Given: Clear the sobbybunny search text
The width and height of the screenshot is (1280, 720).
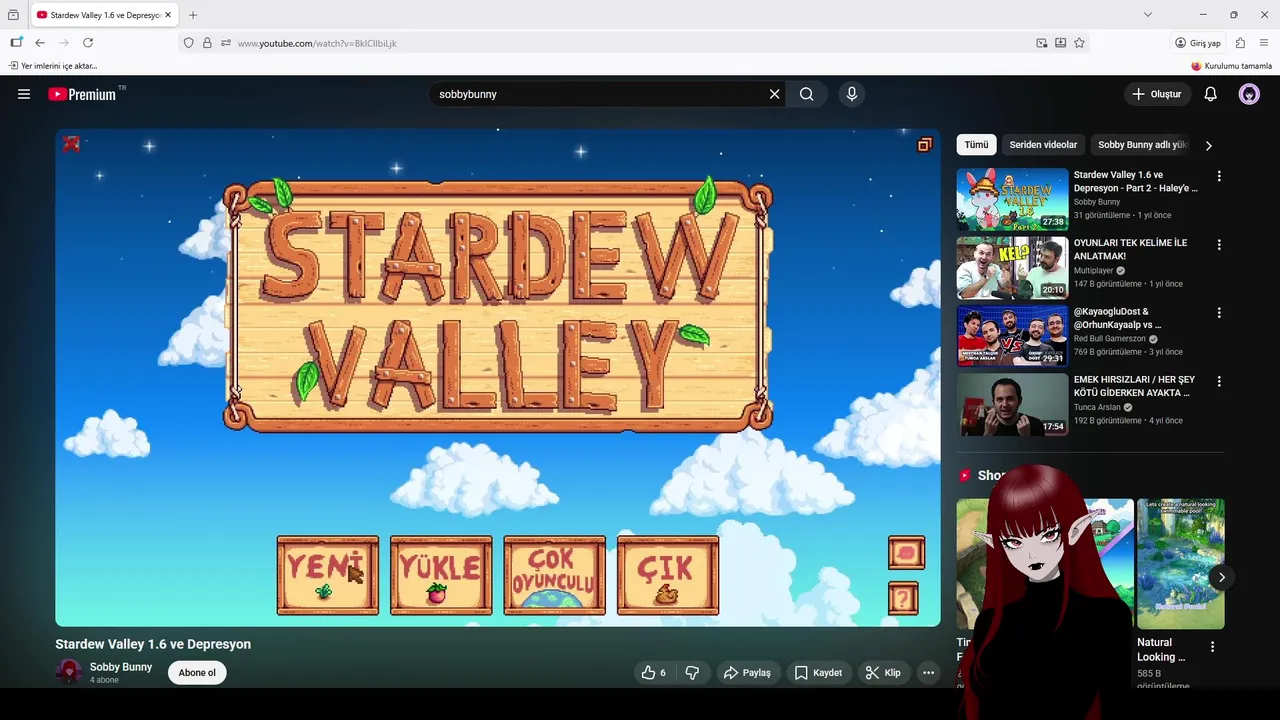Looking at the screenshot, I should pos(774,94).
